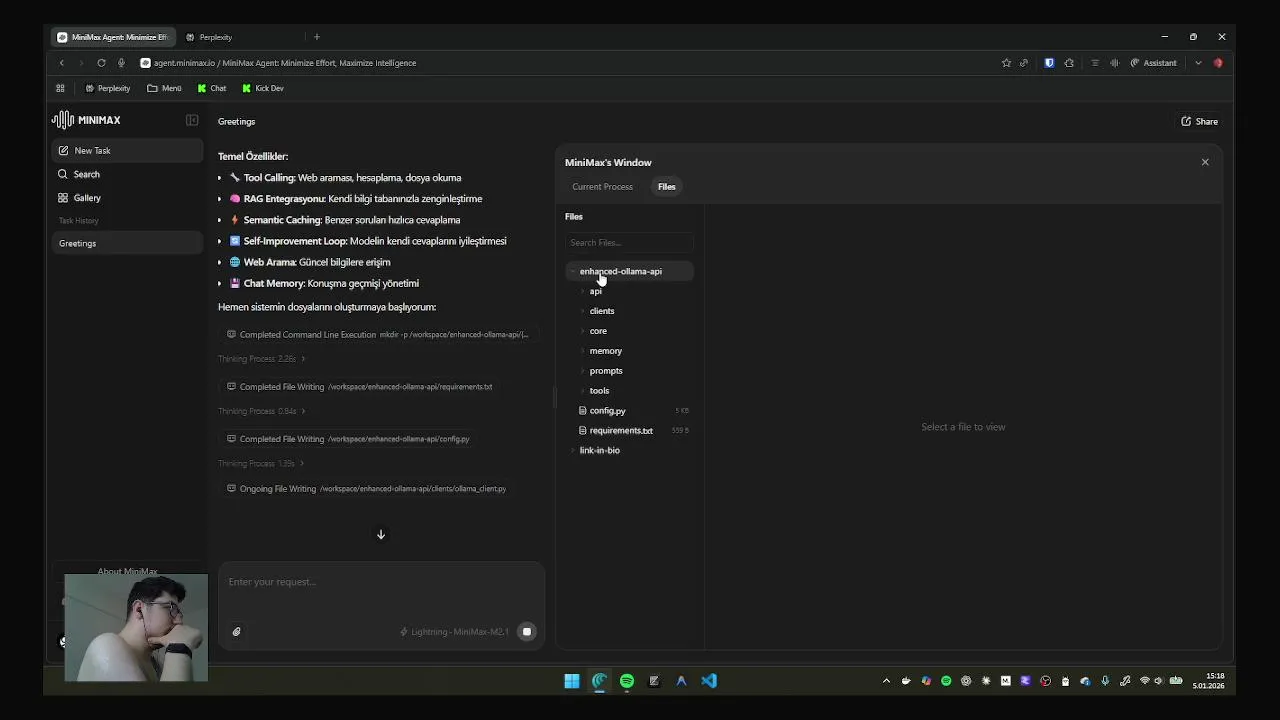Copy page link icon in address bar

coord(1024,63)
